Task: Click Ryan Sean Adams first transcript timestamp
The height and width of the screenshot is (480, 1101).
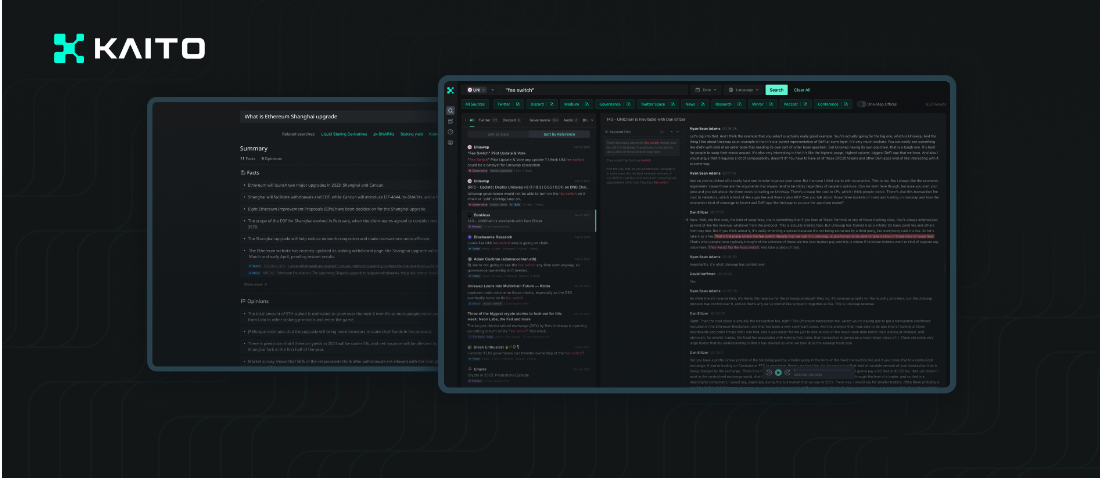Action: [x=729, y=128]
